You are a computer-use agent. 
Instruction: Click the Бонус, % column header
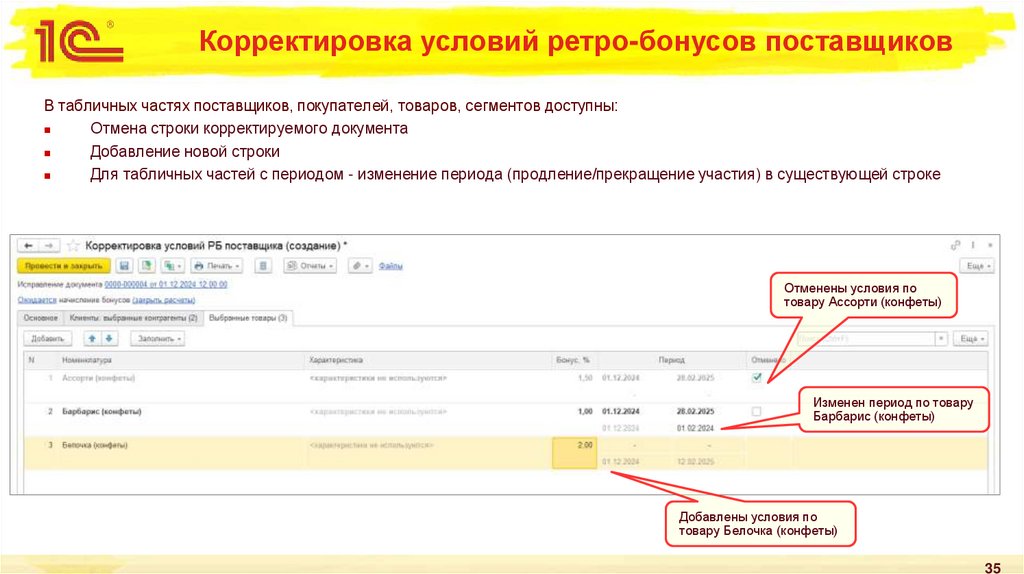click(573, 360)
